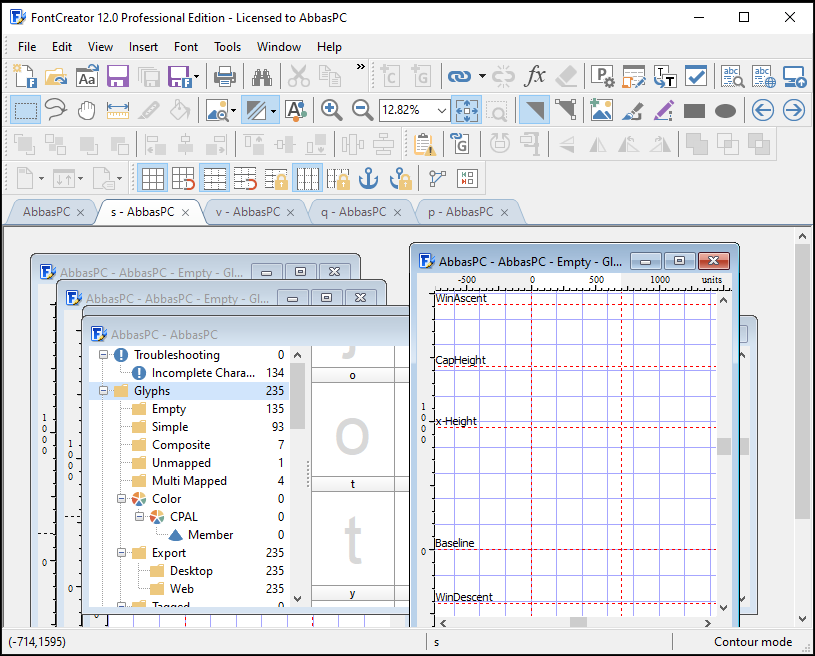Click the import image icon
The height and width of the screenshot is (656, 815).
(601, 110)
